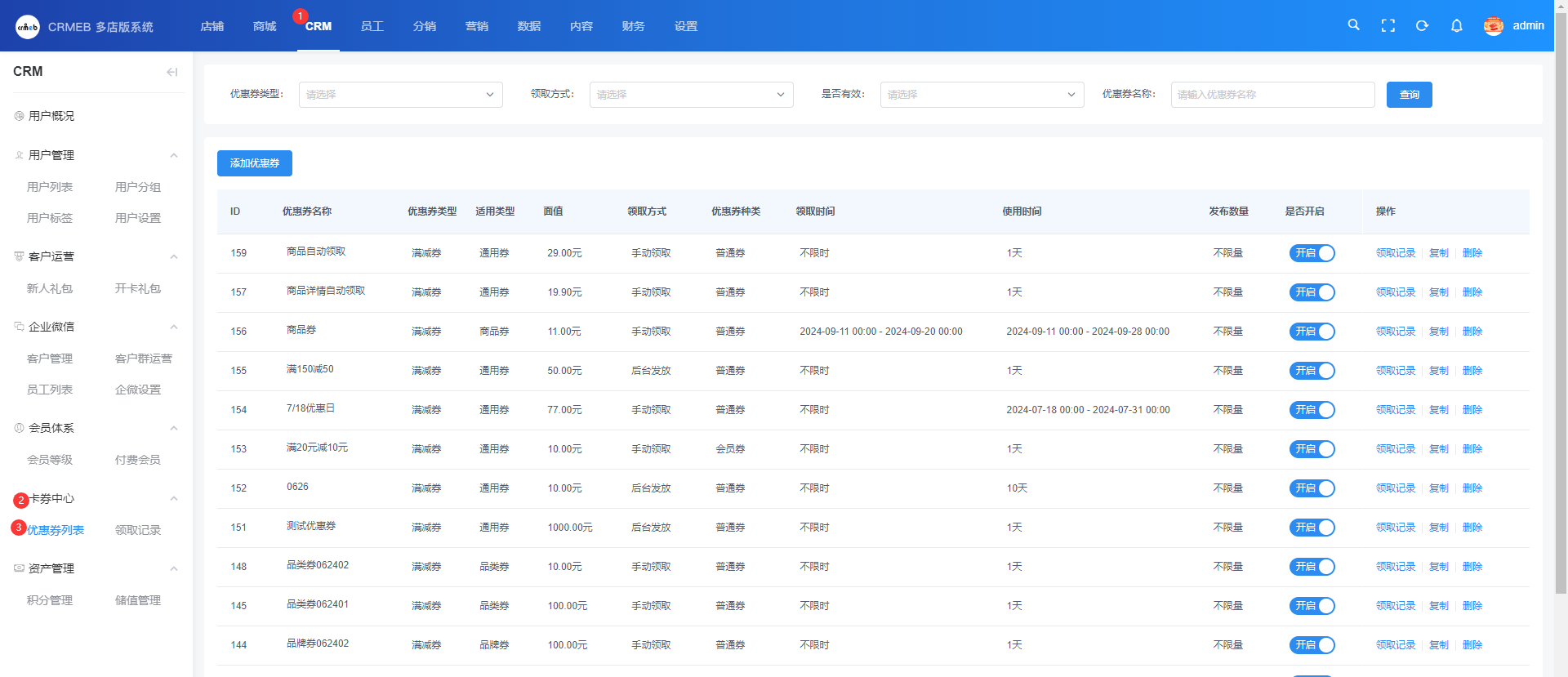Open the 领取方式 dropdown
Viewport: 1568px width, 677px height.
click(691, 95)
